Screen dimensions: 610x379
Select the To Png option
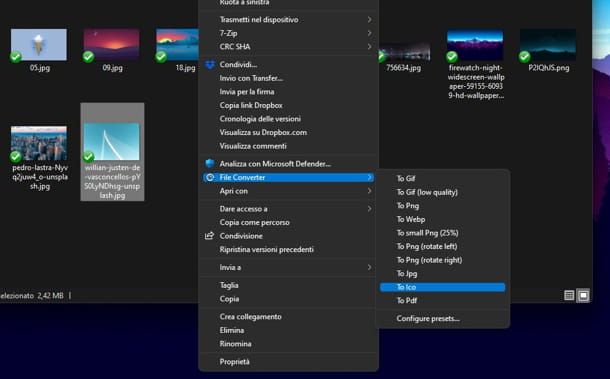tap(442, 206)
